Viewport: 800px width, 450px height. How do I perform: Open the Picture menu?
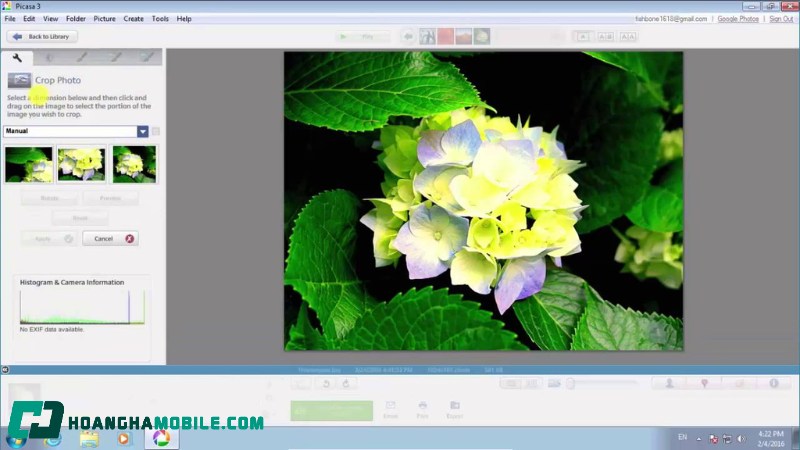click(104, 19)
